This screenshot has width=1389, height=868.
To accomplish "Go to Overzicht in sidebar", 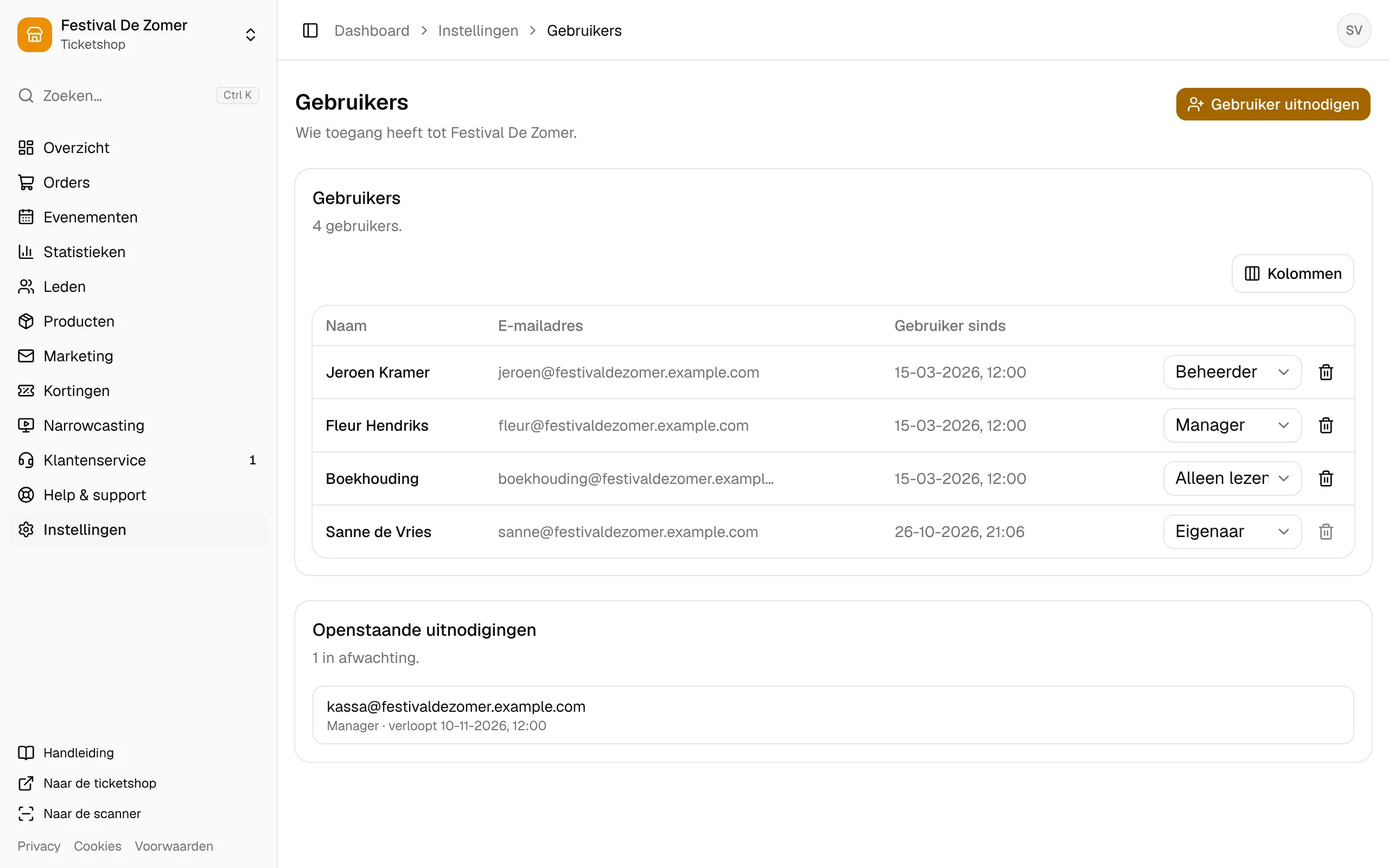I will pos(138,148).
